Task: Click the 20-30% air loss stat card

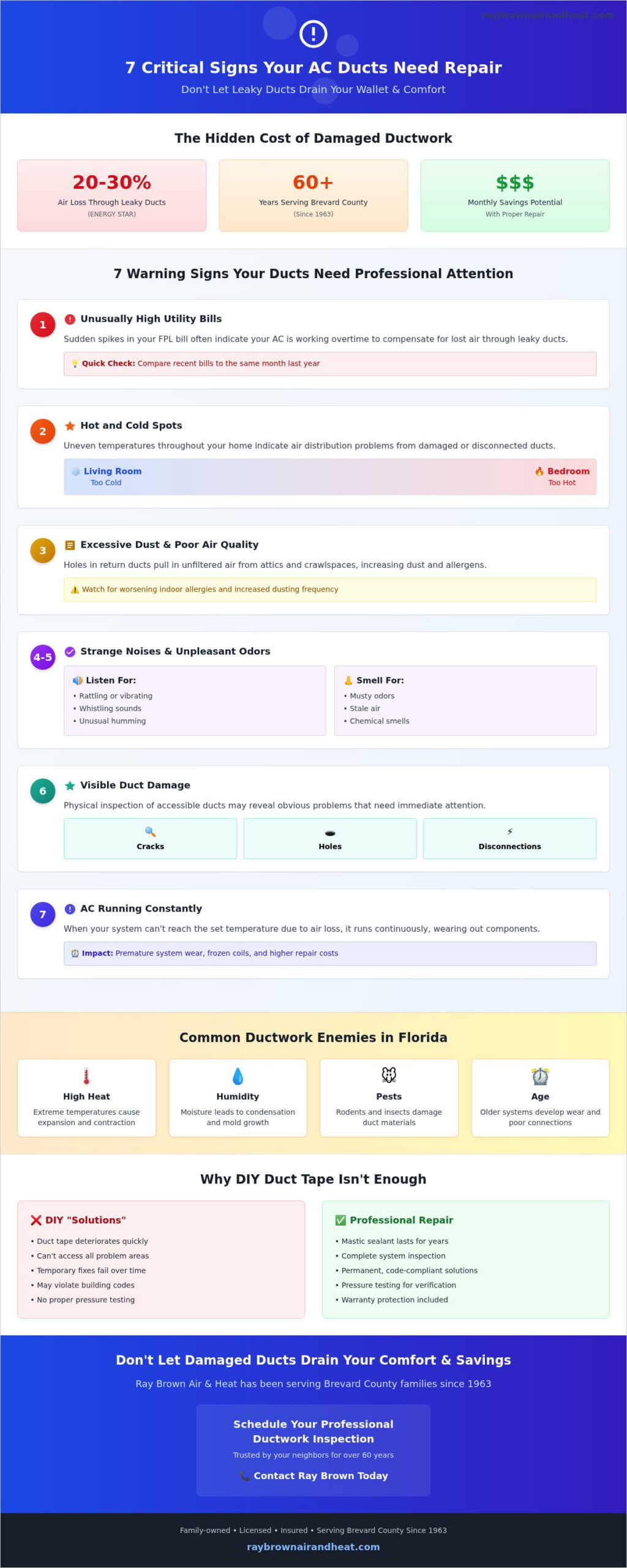Action: [x=112, y=195]
